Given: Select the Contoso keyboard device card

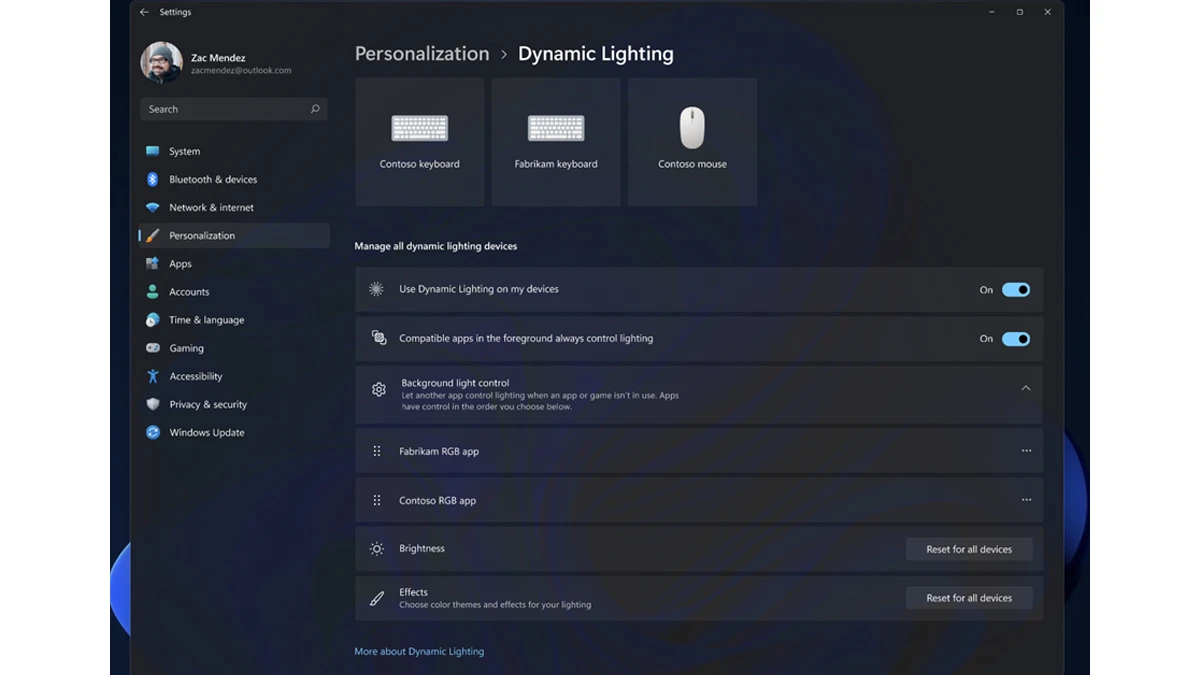Looking at the screenshot, I should click(419, 142).
